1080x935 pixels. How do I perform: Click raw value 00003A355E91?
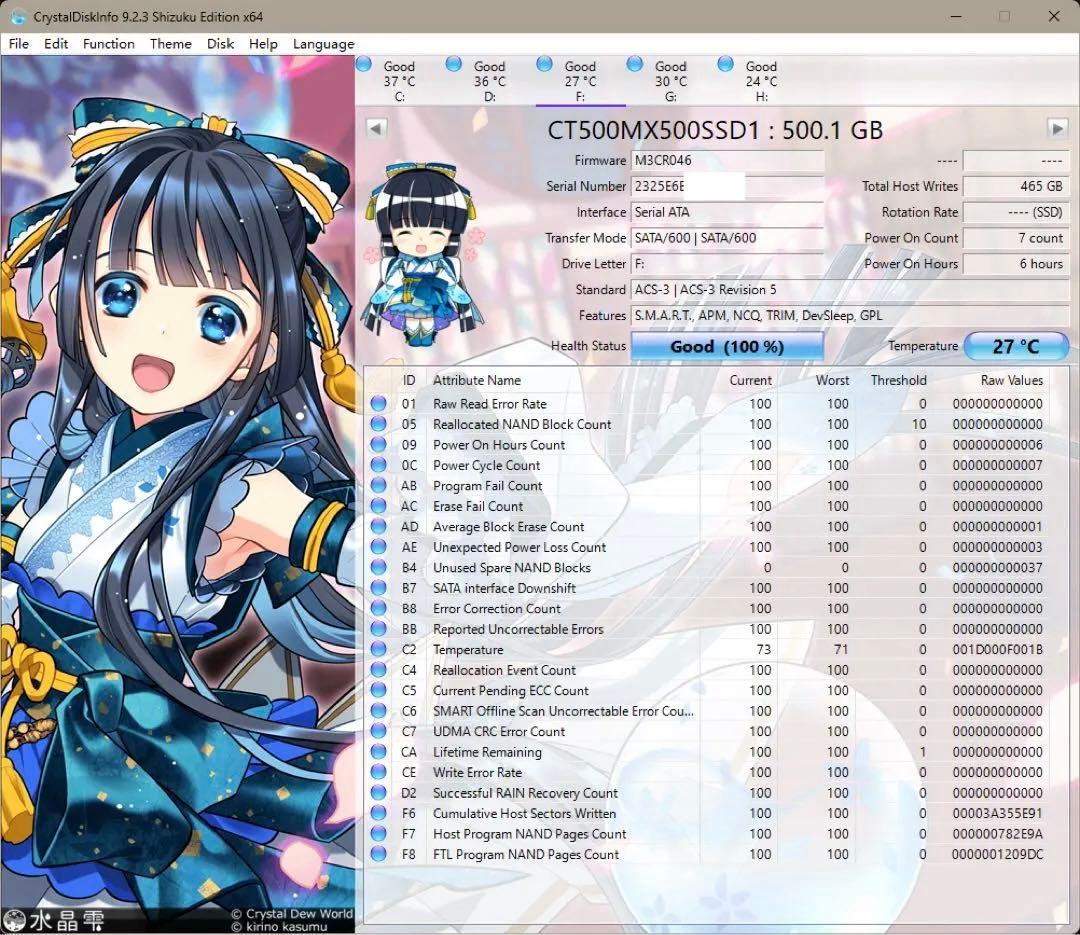[x=997, y=813]
